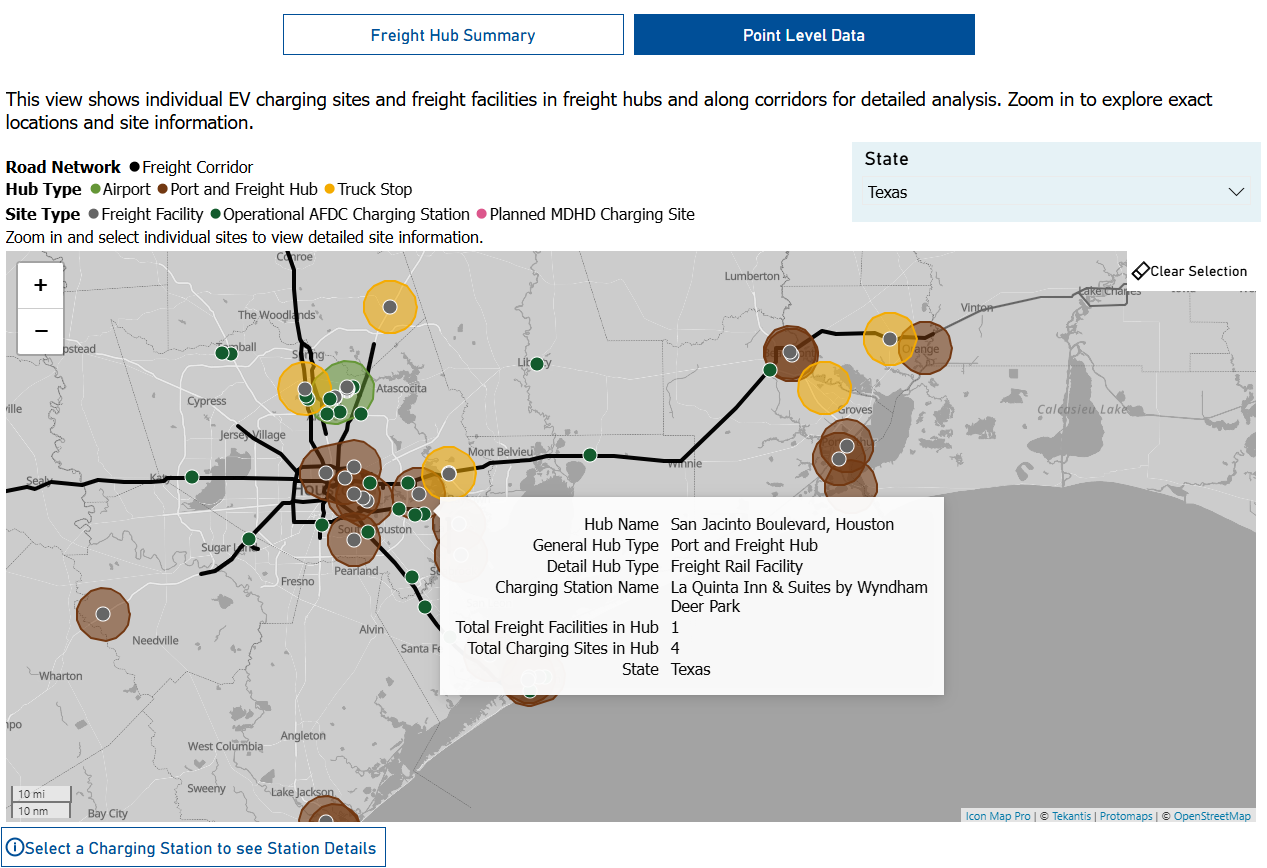Click the Truck Stop yellow legend swatch

coord(330,190)
